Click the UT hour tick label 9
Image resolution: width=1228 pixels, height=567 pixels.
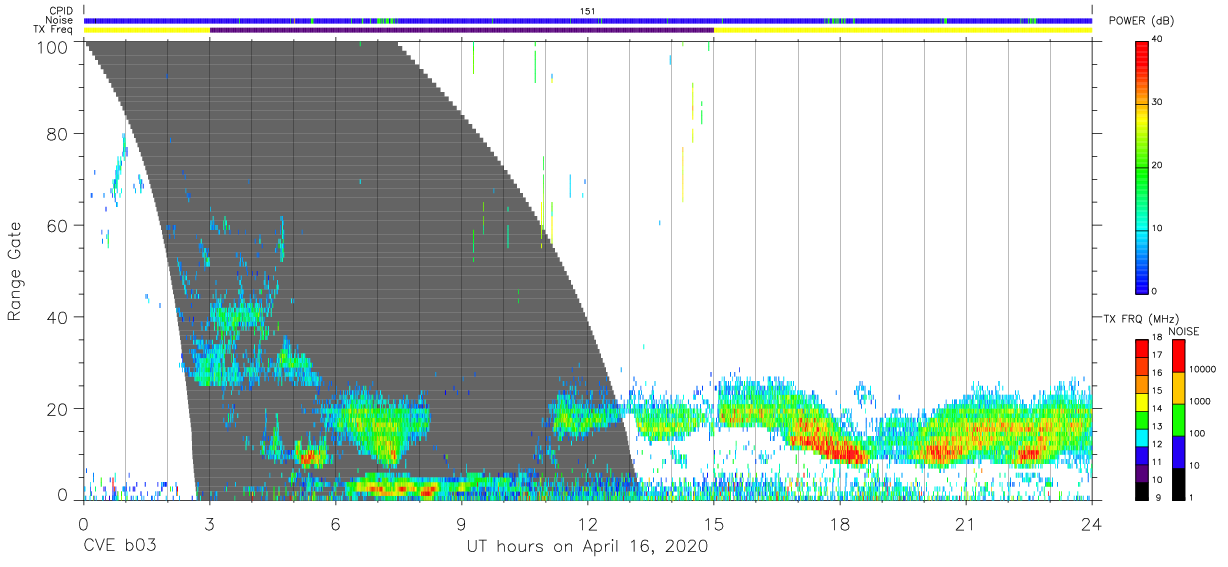462,524
